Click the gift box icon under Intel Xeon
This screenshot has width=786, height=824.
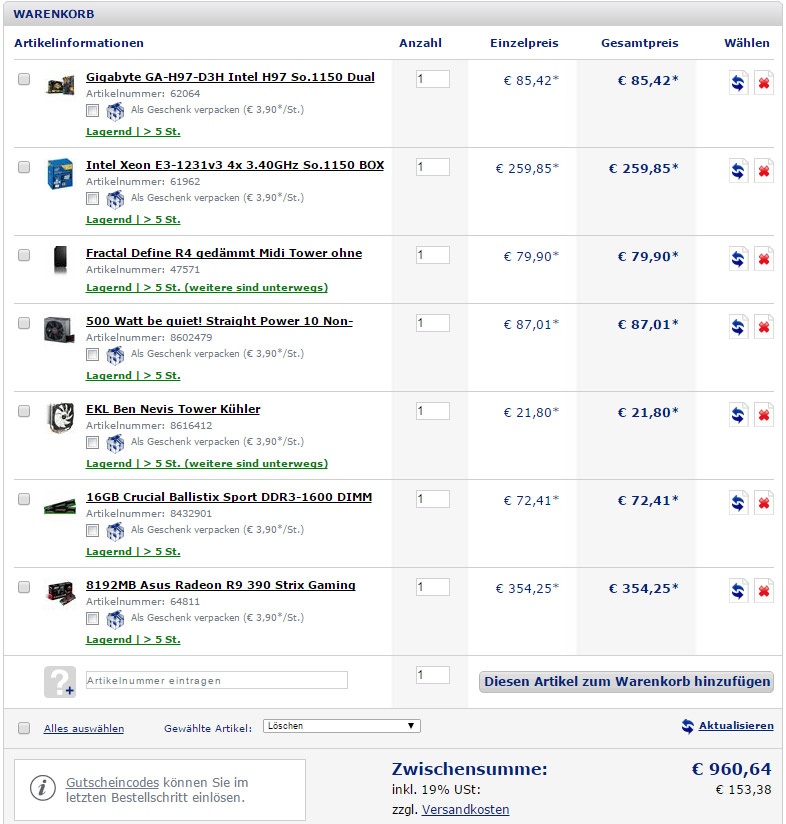tap(115, 199)
